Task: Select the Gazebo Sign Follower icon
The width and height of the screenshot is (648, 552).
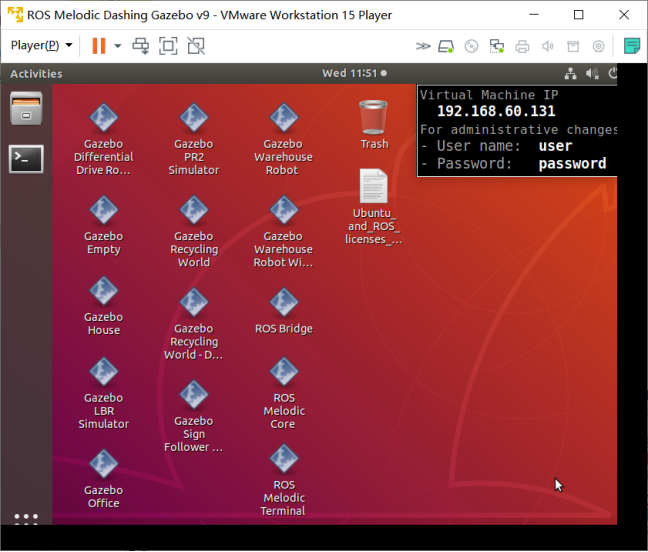Action: (193, 416)
